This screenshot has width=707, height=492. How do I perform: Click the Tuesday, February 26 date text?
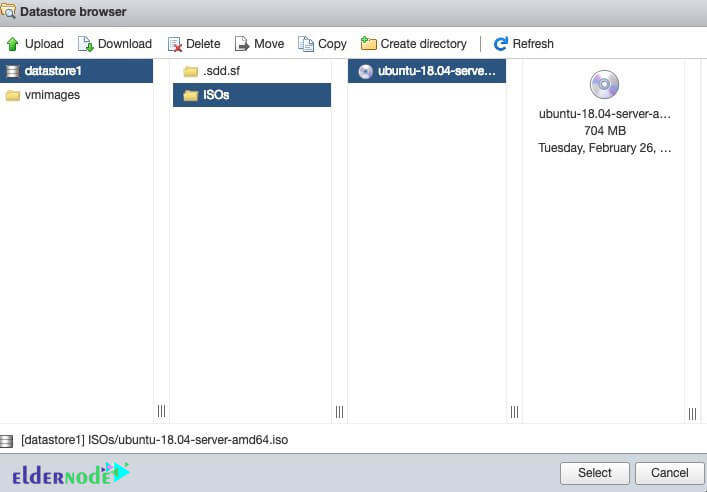[605, 148]
